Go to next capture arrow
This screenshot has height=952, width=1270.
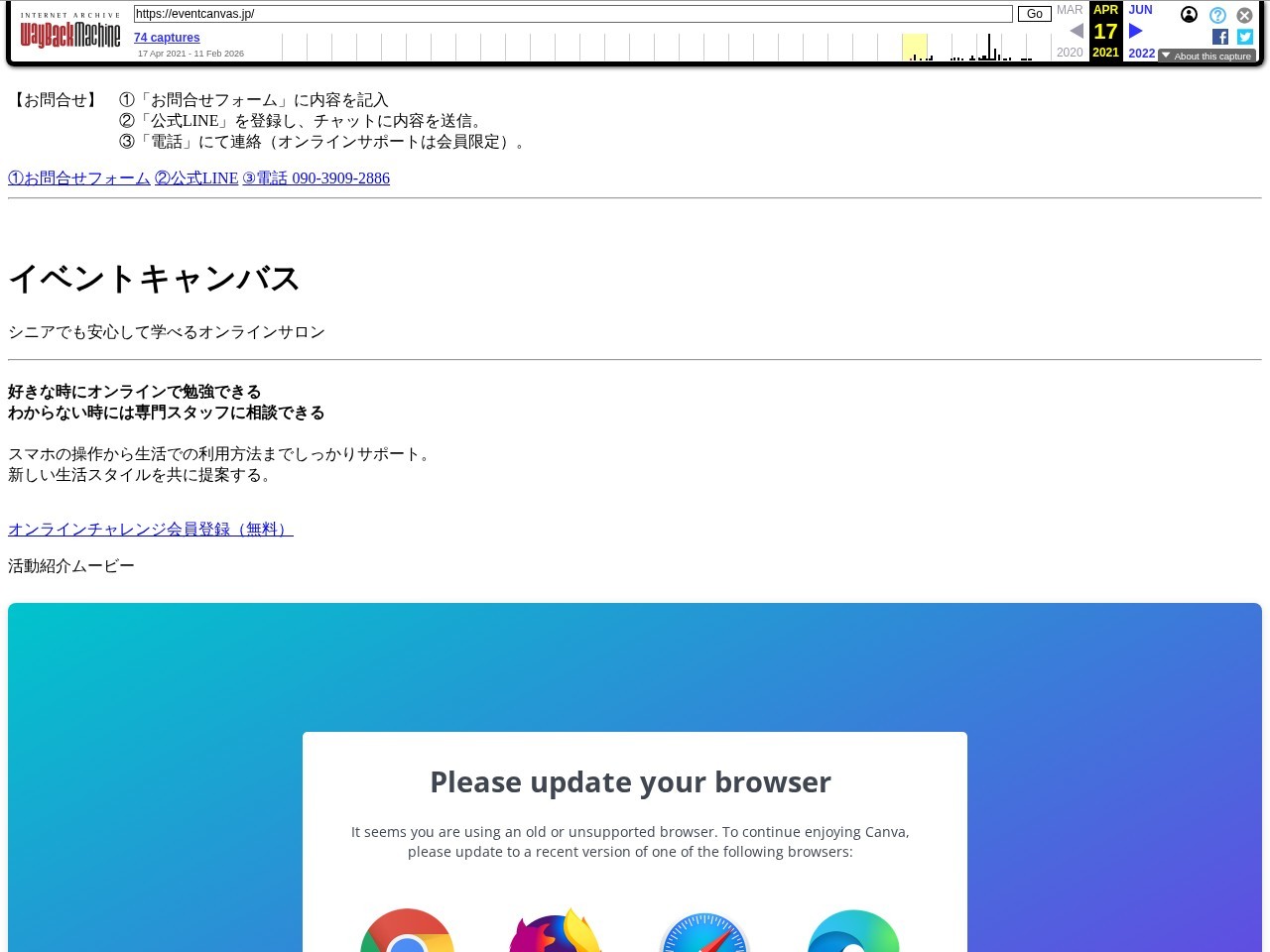pos(1136,31)
